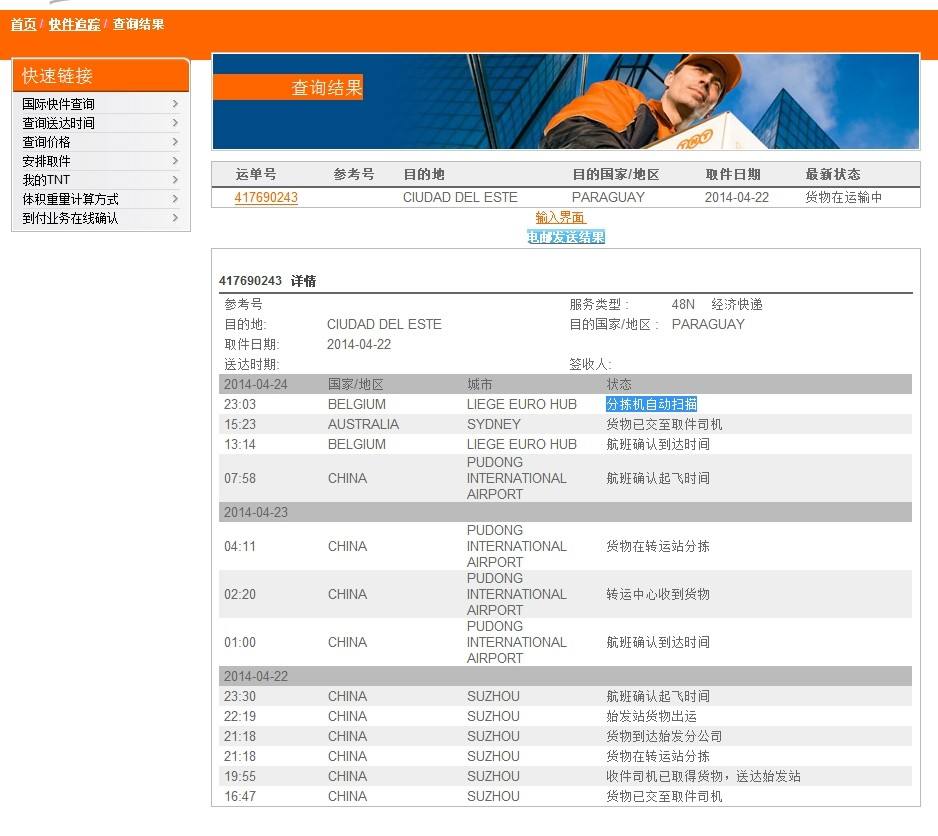Click the SYDNEY city cell

(x=494, y=424)
